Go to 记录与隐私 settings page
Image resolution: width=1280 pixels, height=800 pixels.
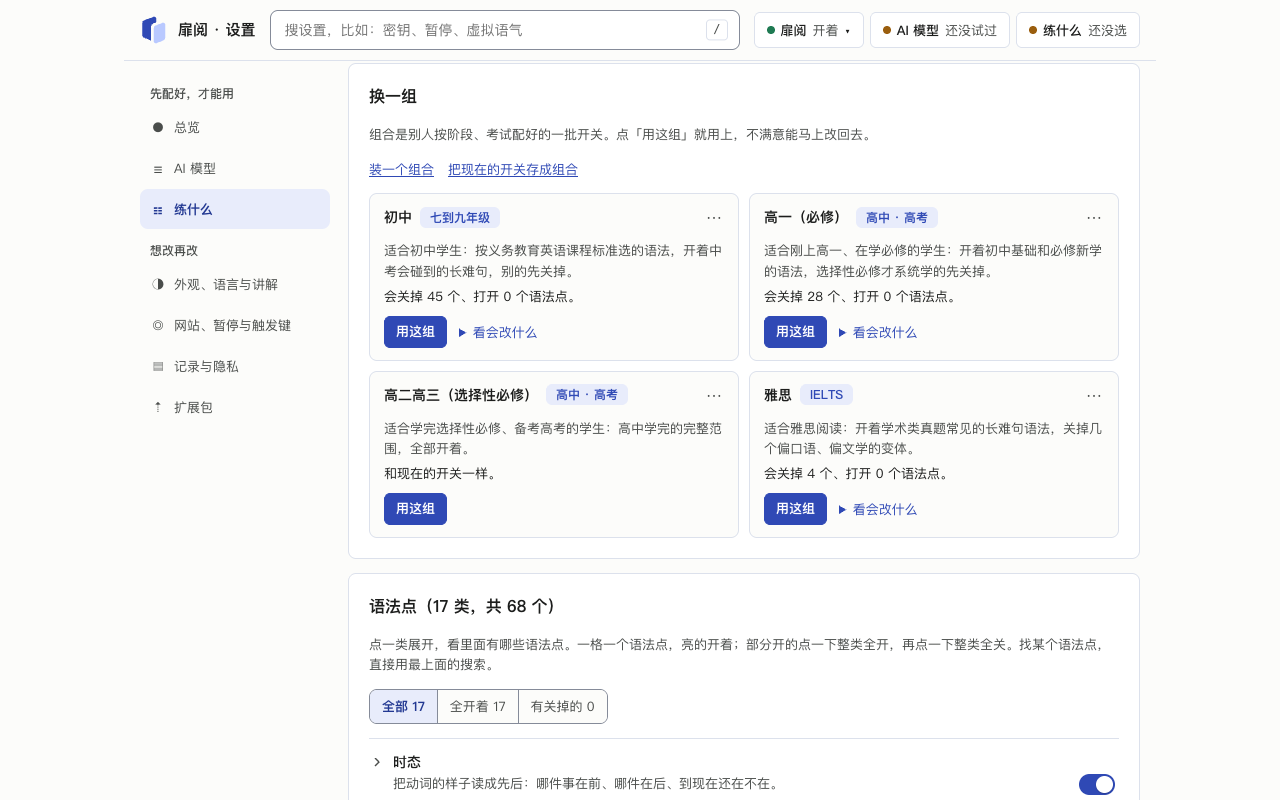235,366
